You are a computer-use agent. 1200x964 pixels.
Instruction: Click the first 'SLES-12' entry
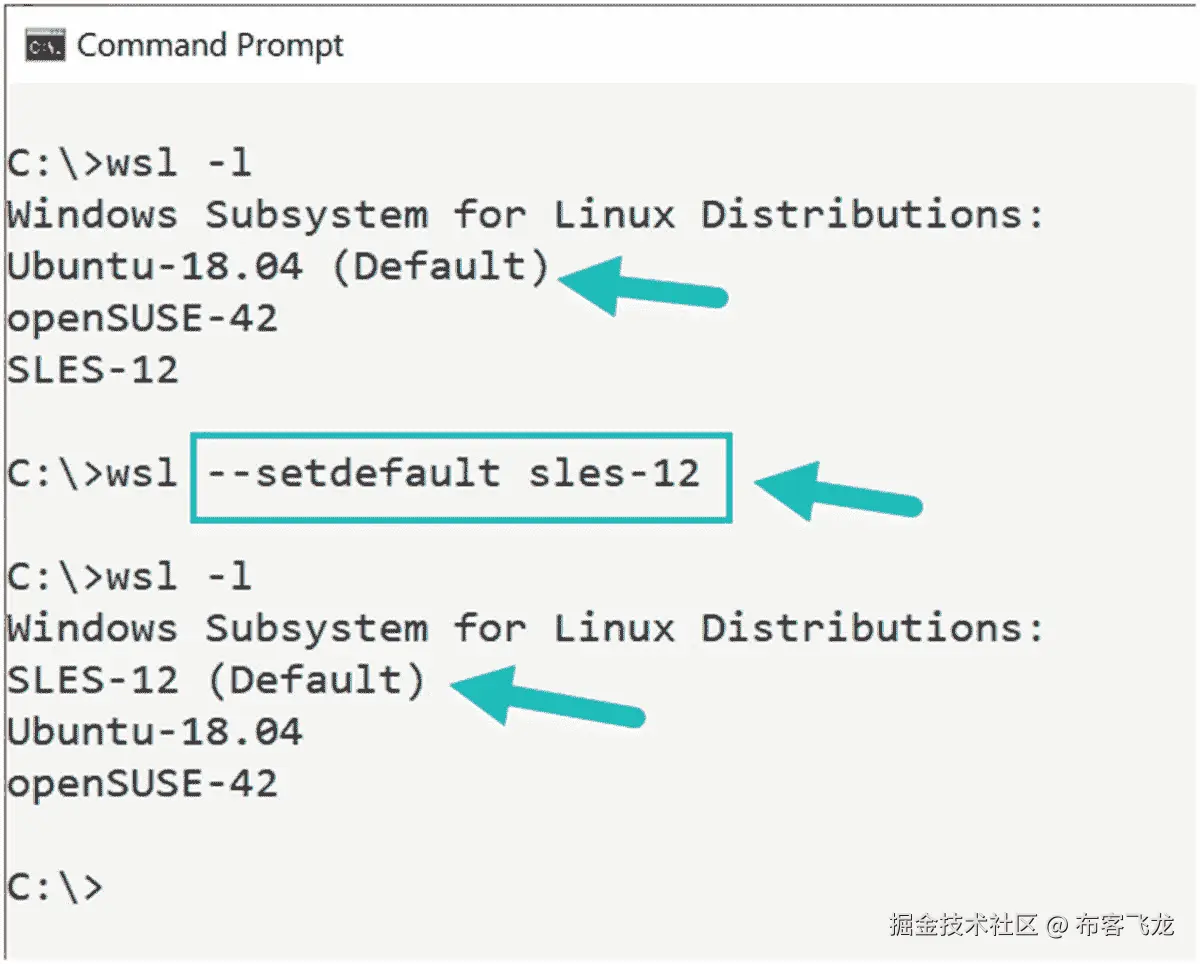93,371
